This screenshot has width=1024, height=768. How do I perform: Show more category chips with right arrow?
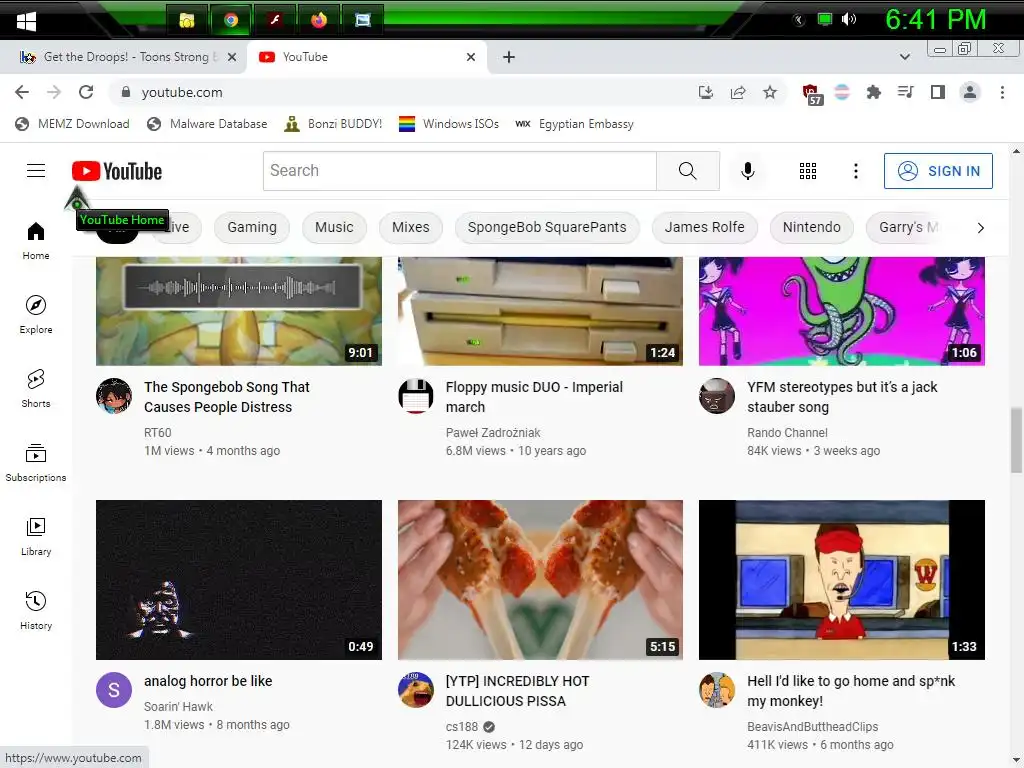coord(980,228)
